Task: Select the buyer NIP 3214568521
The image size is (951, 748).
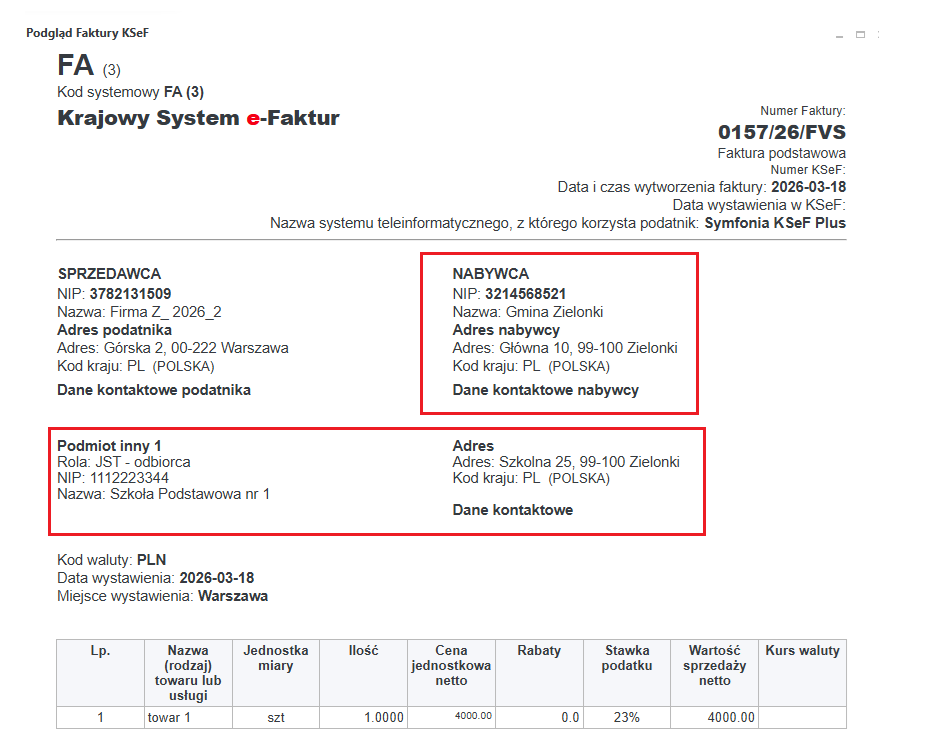Action: point(525,293)
